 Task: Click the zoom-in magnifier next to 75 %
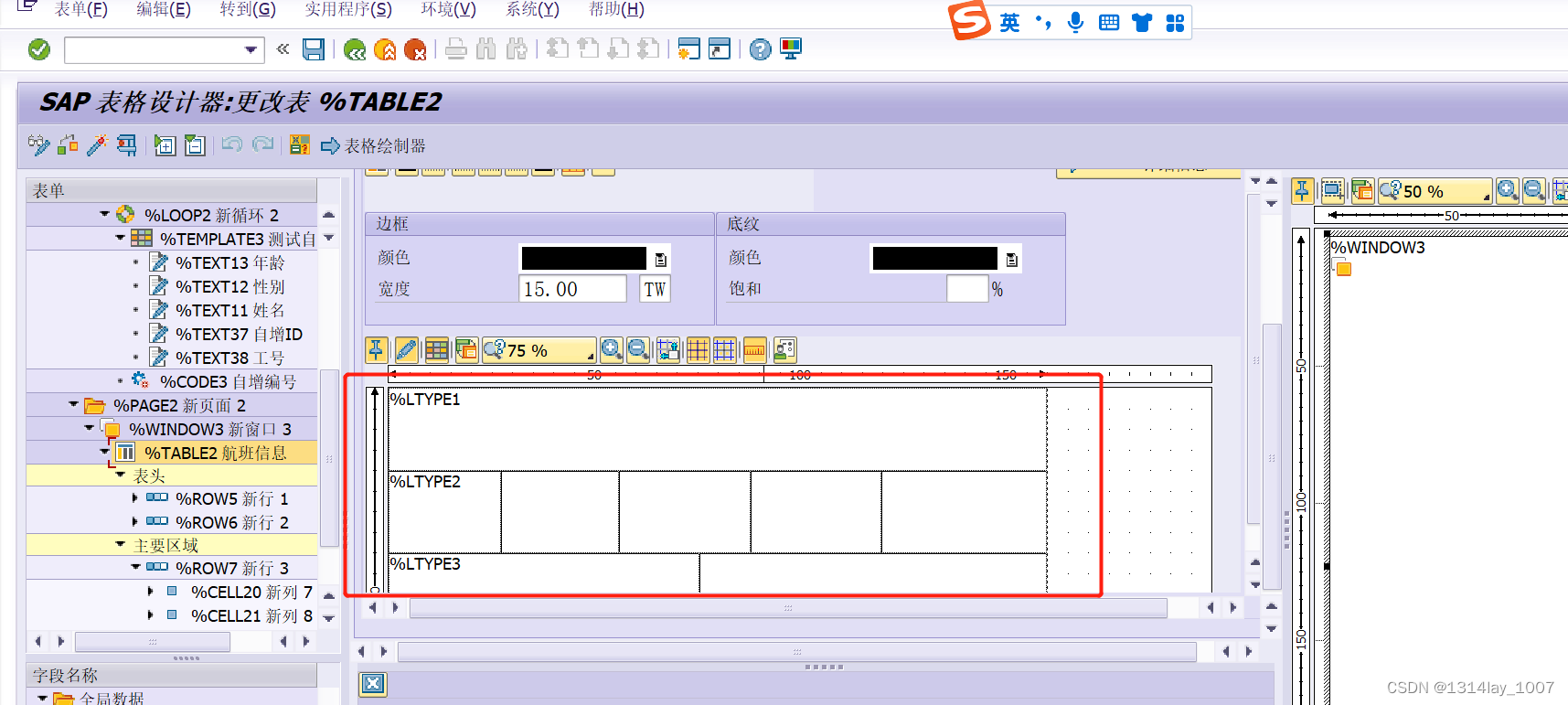(612, 349)
